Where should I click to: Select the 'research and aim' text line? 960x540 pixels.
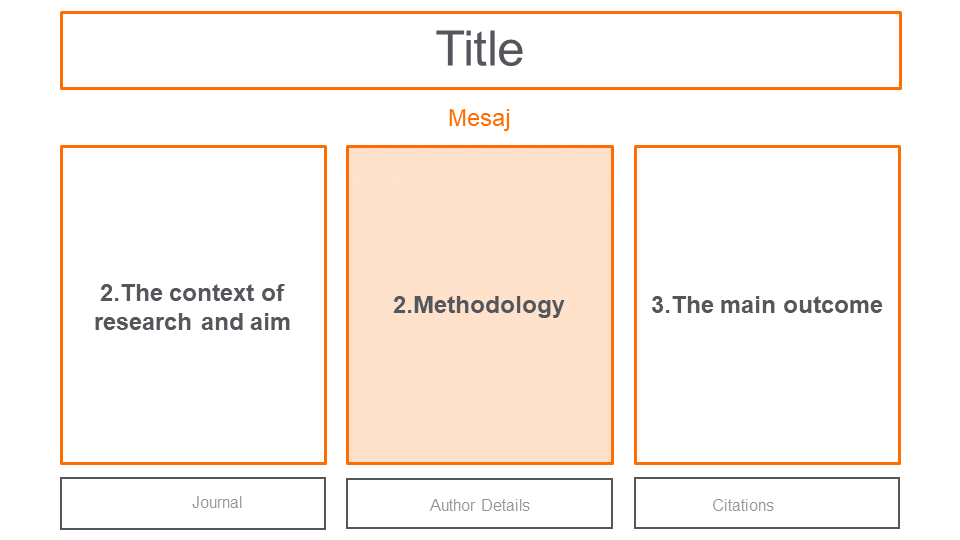[192, 322]
